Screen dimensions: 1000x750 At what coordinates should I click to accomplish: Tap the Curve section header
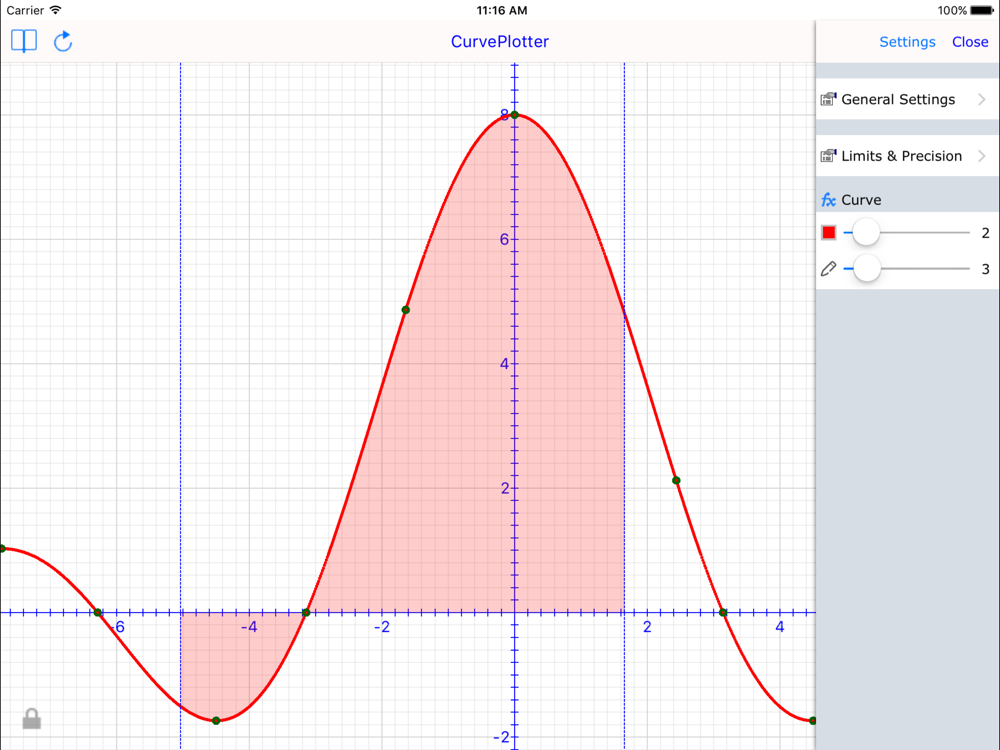(x=908, y=200)
